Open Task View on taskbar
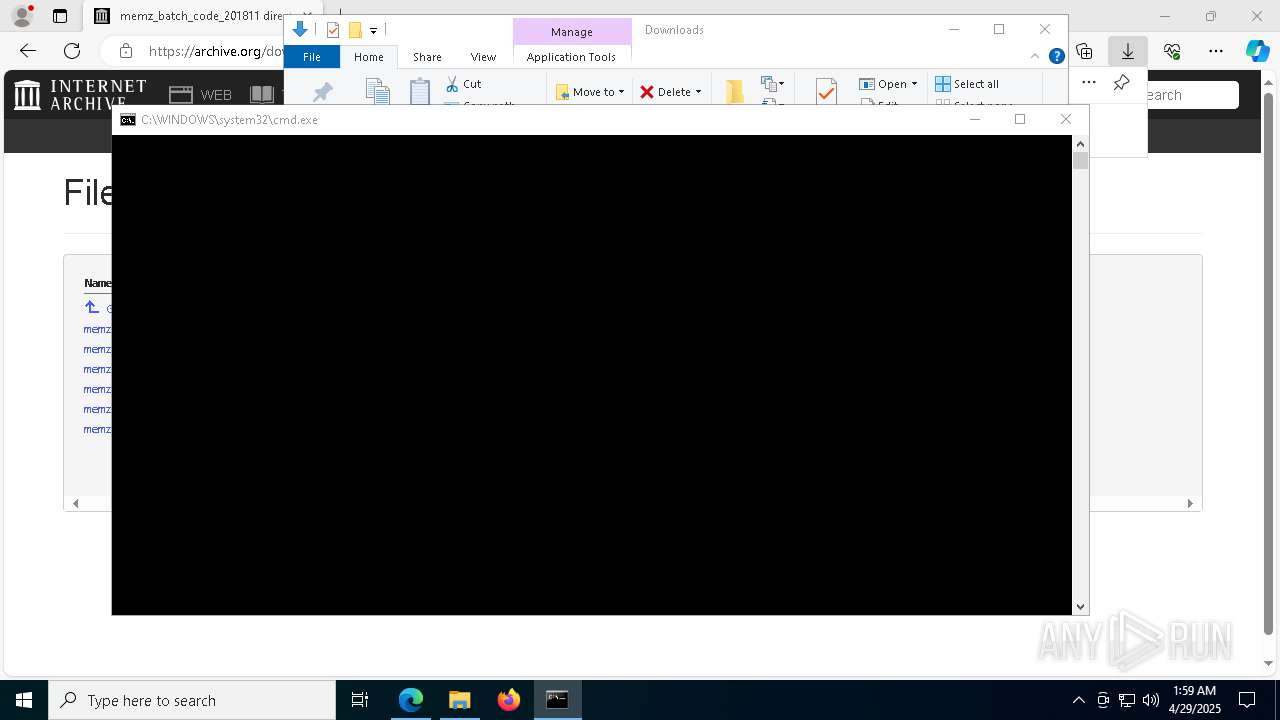 pyautogui.click(x=360, y=700)
